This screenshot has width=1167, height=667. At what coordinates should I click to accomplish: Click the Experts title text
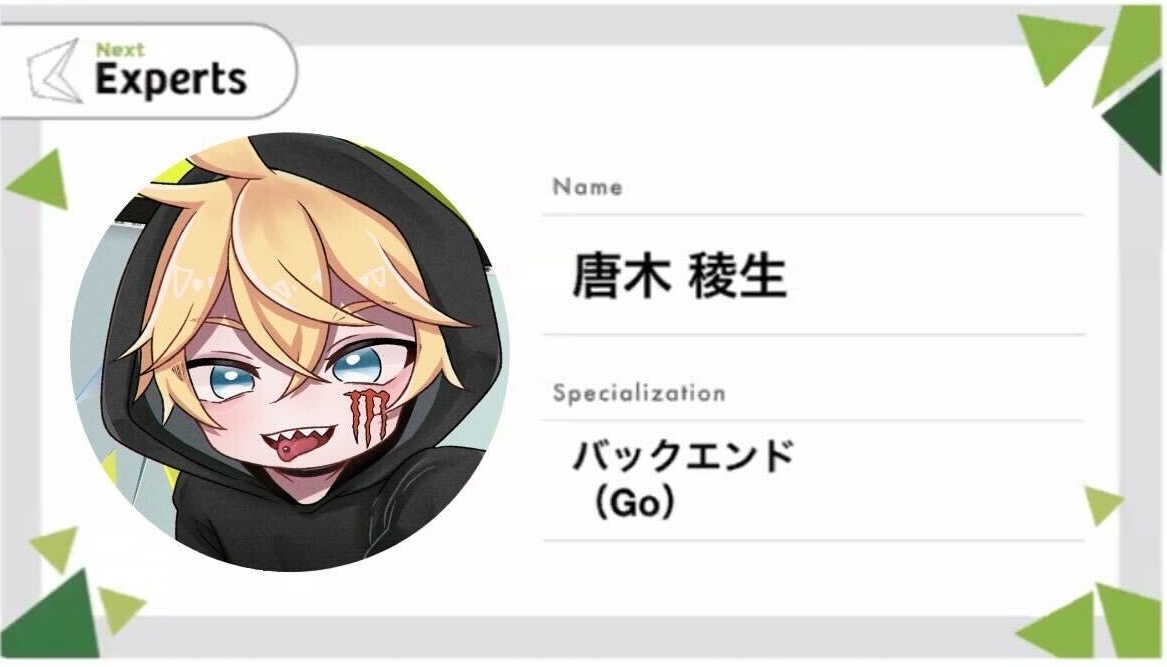(x=170, y=80)
